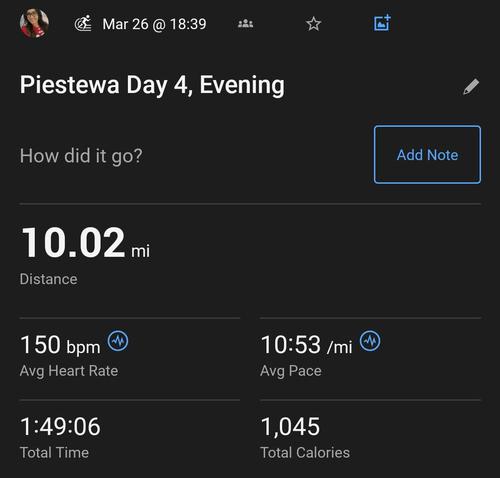
Task: Tap the 1,045 Total Calories value
Action: click(290, 427)
